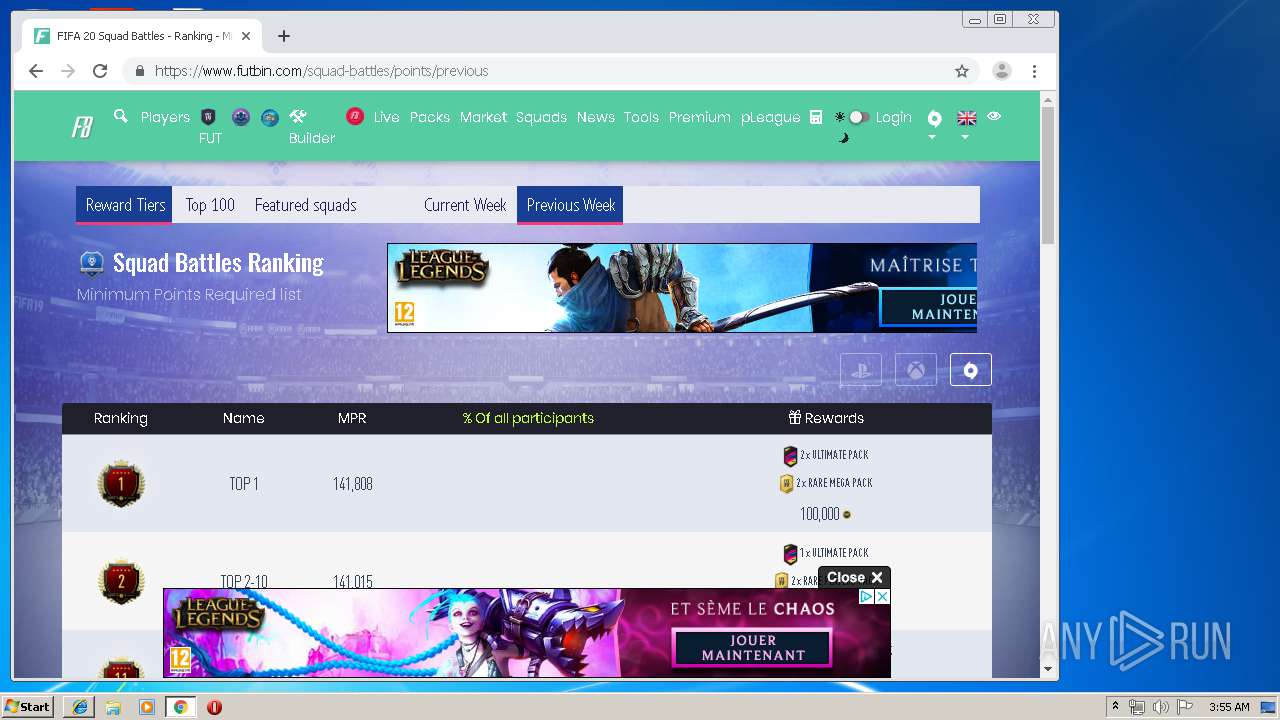This screenshot has height=720, width=1280.
Task: Go back in Chrome
Action: click(36, 71)
